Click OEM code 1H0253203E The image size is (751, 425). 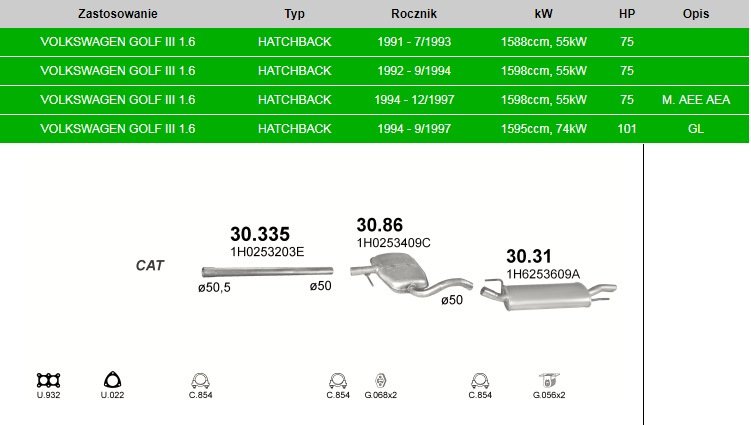[x=267, y=252]
